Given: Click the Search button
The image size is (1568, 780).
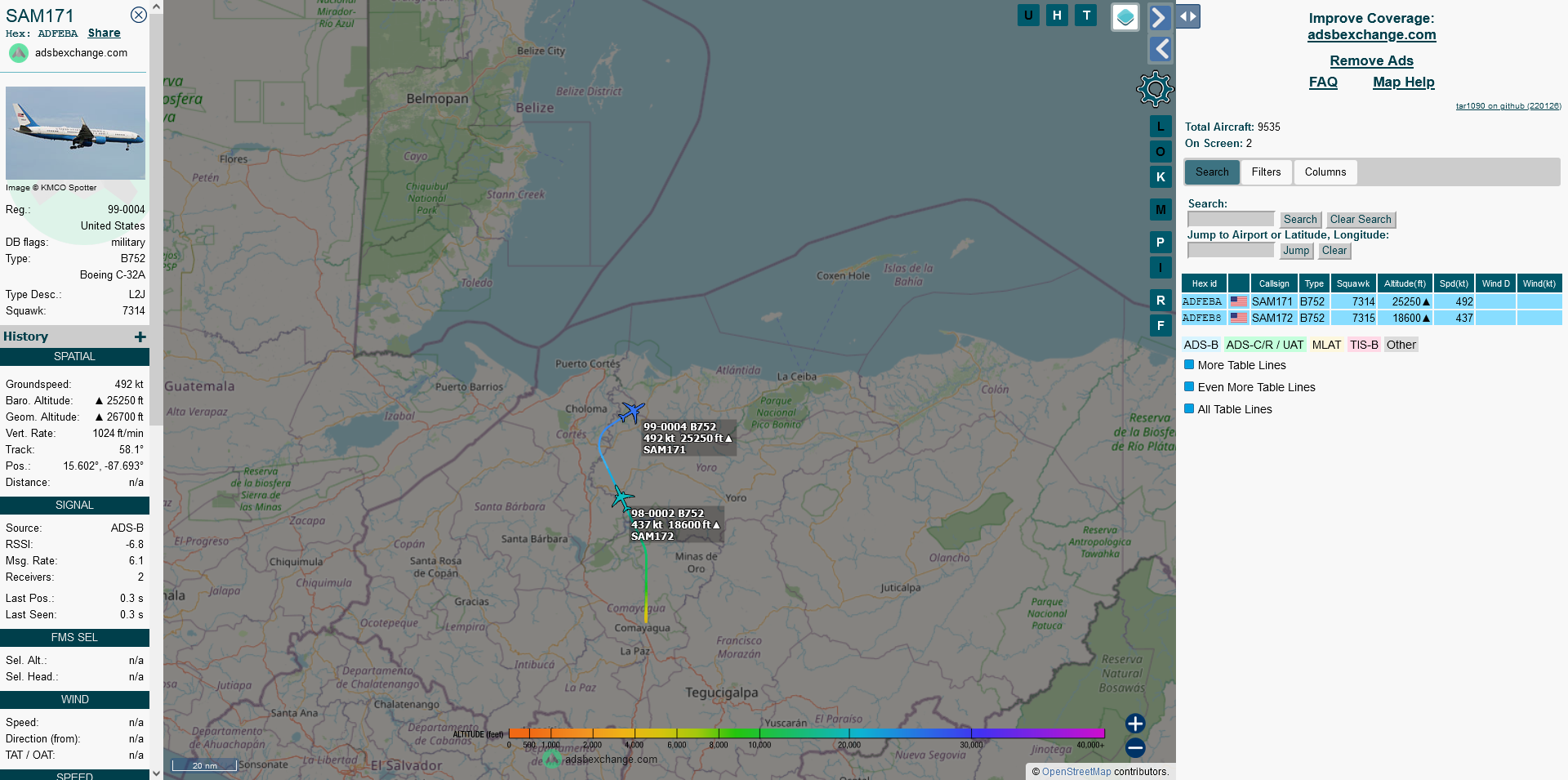Looking at the screenshot, I should point(1300,219).
